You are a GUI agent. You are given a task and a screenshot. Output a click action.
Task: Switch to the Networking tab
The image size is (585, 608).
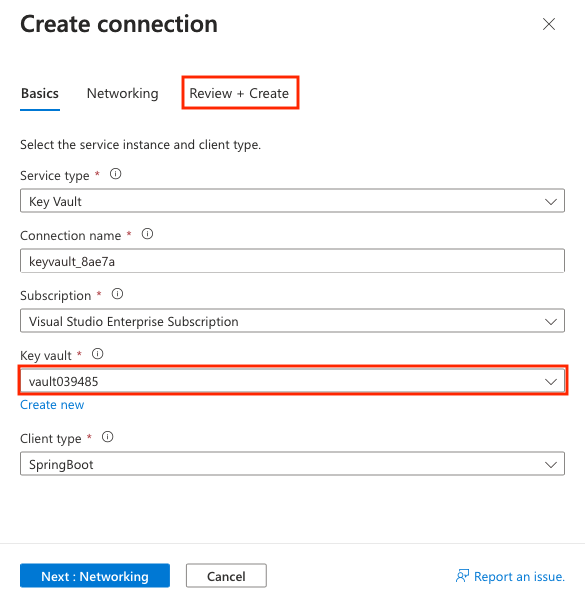pos(123,93)
